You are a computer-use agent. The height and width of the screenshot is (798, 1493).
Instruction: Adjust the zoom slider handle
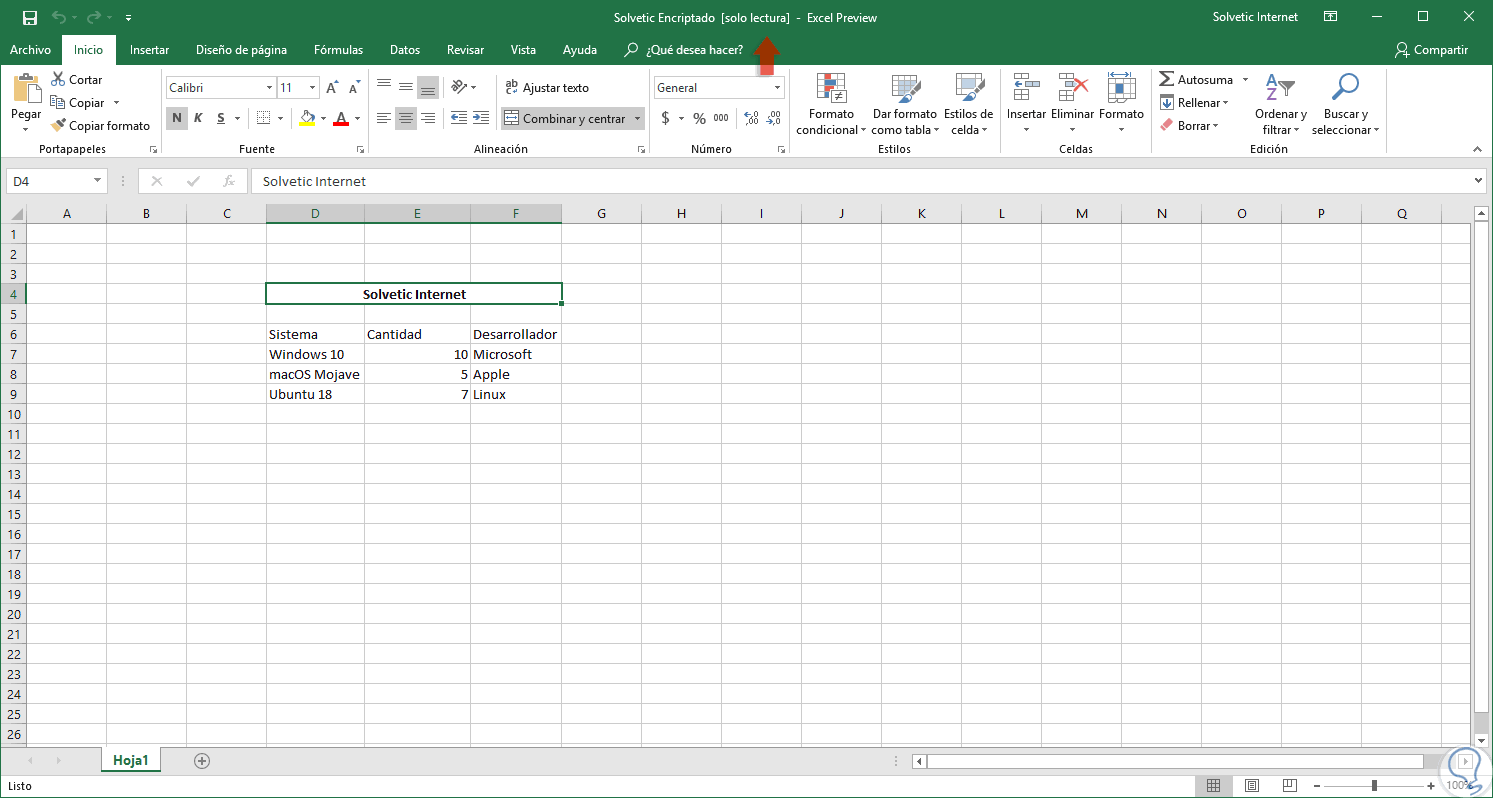pos(1375,785)
